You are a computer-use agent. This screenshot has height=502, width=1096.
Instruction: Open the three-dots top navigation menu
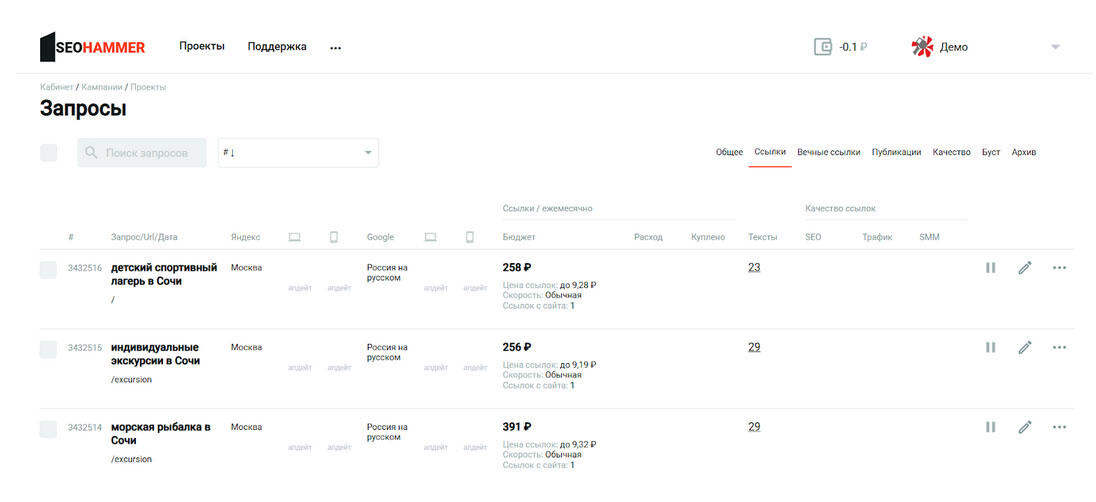click(x=335, y=47)
